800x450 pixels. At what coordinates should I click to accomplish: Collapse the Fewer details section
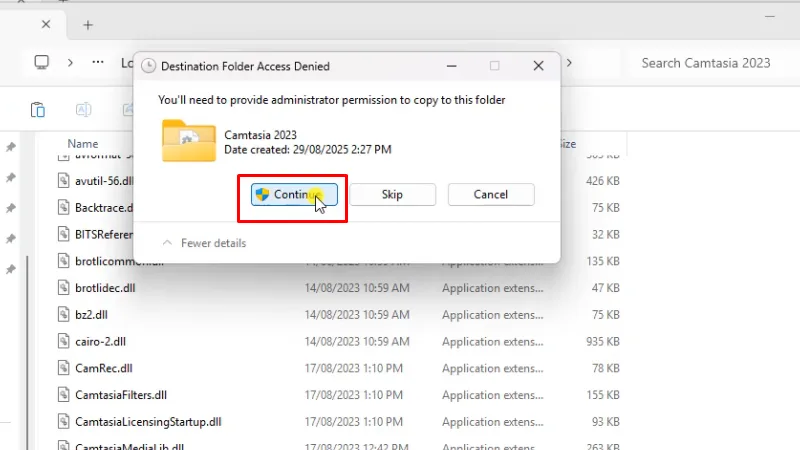204,243
